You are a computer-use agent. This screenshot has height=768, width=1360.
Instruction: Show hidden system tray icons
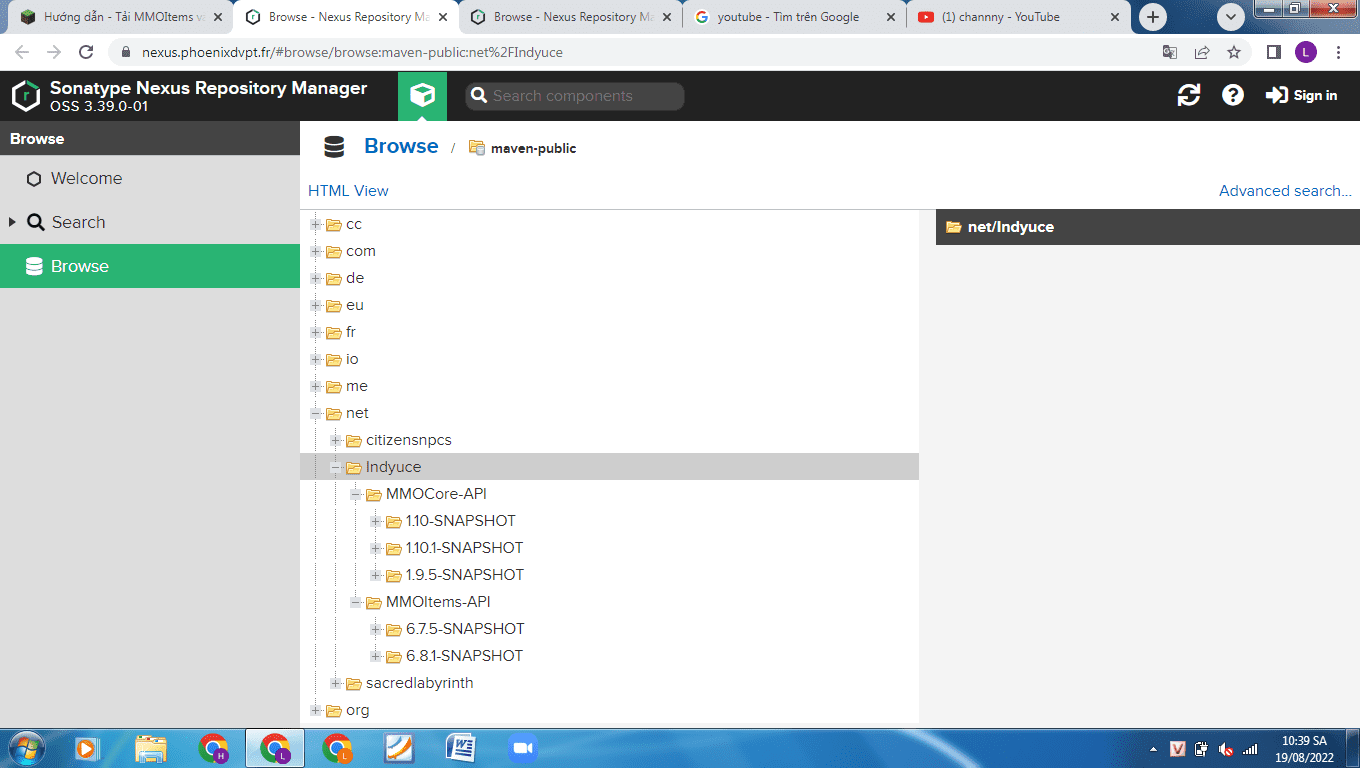click(1154, 749)
